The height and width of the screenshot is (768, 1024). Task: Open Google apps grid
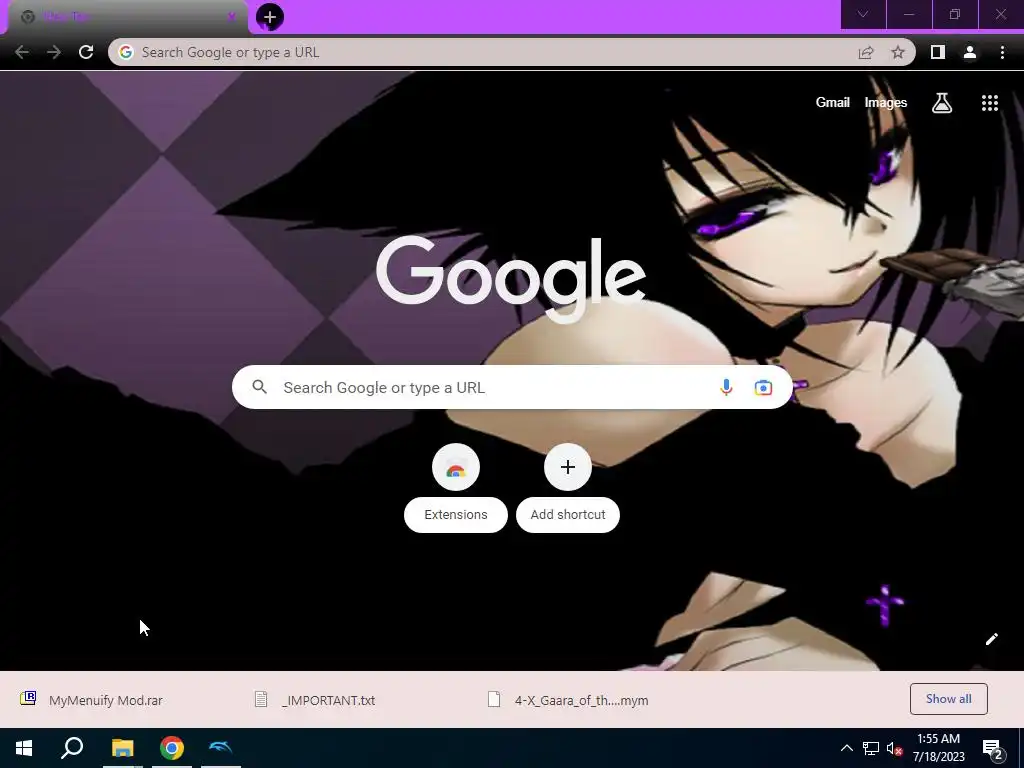pyautogui.click(x=990, y=103)
